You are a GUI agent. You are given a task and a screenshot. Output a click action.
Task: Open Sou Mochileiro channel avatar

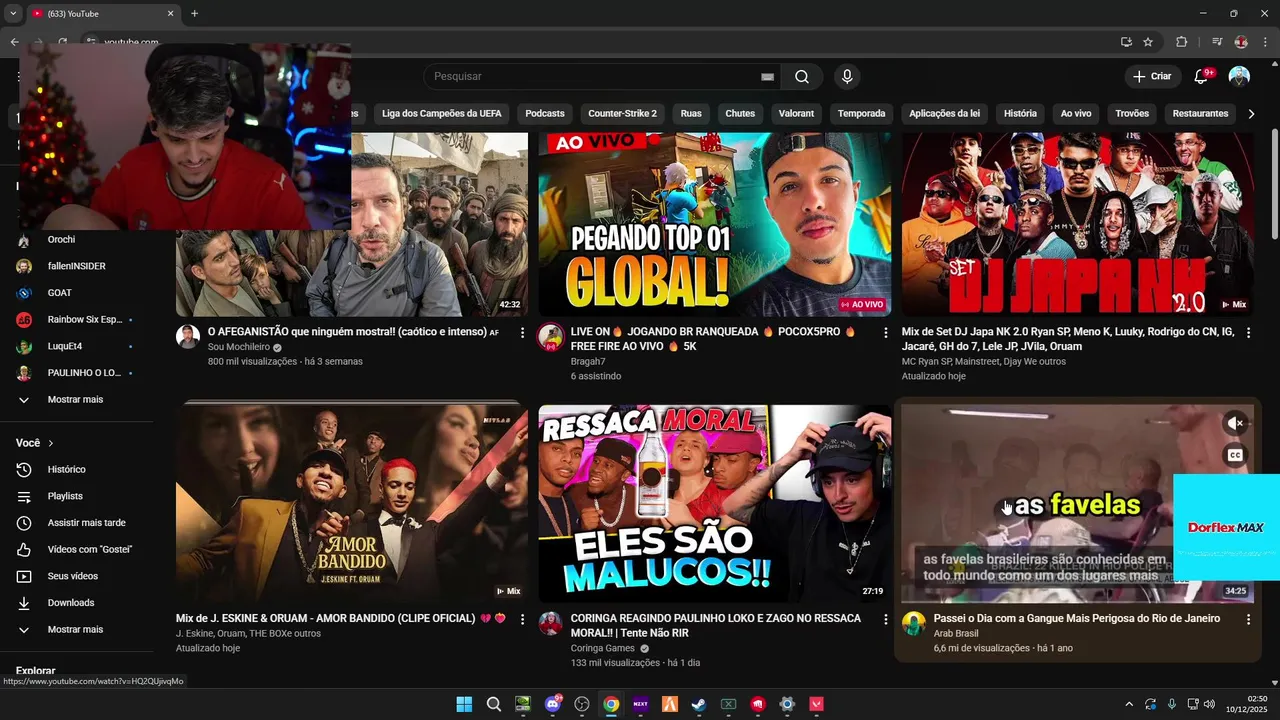coord(188,336)
